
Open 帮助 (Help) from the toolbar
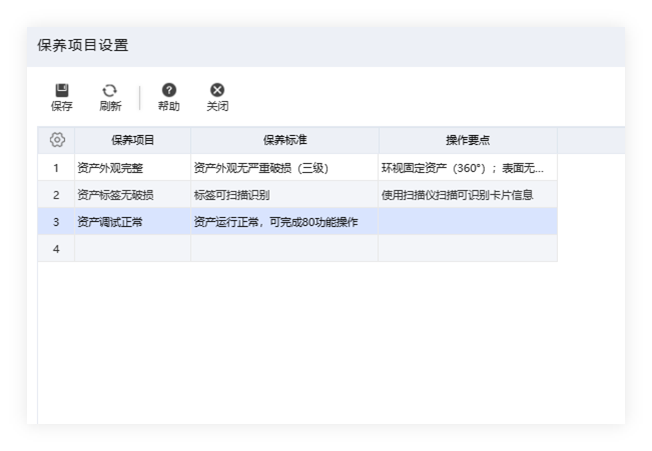(169, 96)
